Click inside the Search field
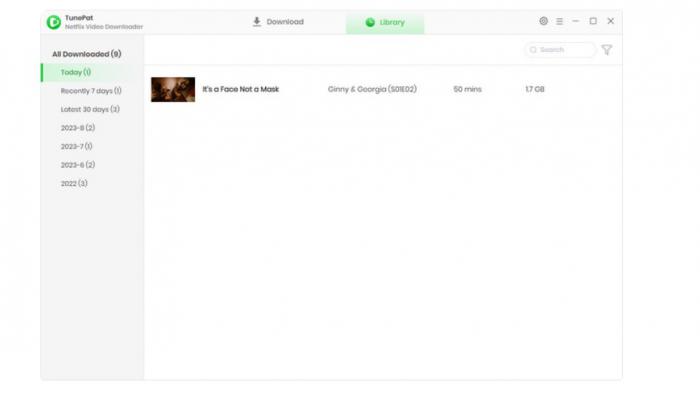This screenshot has width=700, height=402. coord(560,50)
